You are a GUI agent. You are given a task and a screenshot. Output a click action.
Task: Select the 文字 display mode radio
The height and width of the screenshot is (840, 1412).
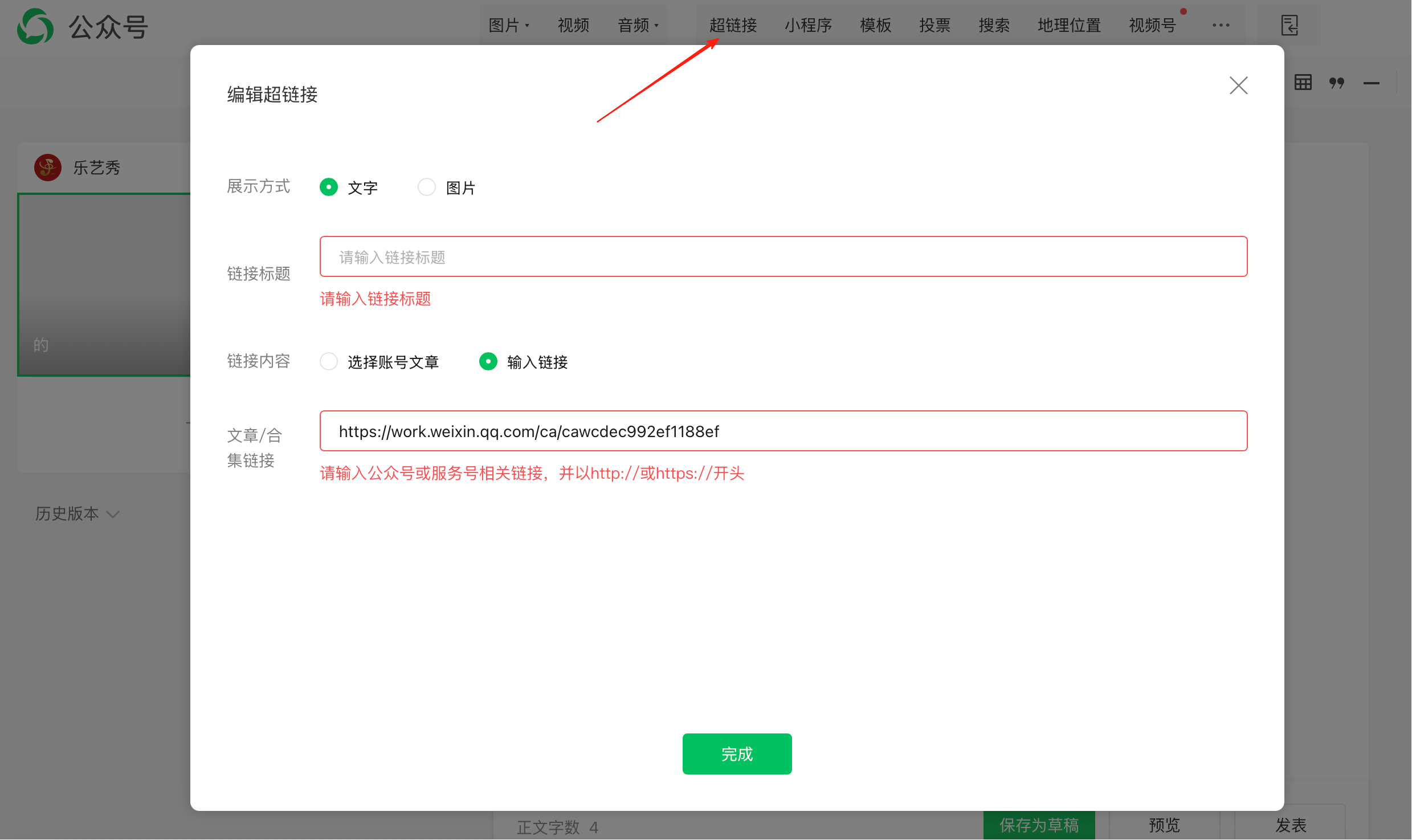[x=329, y=187]
